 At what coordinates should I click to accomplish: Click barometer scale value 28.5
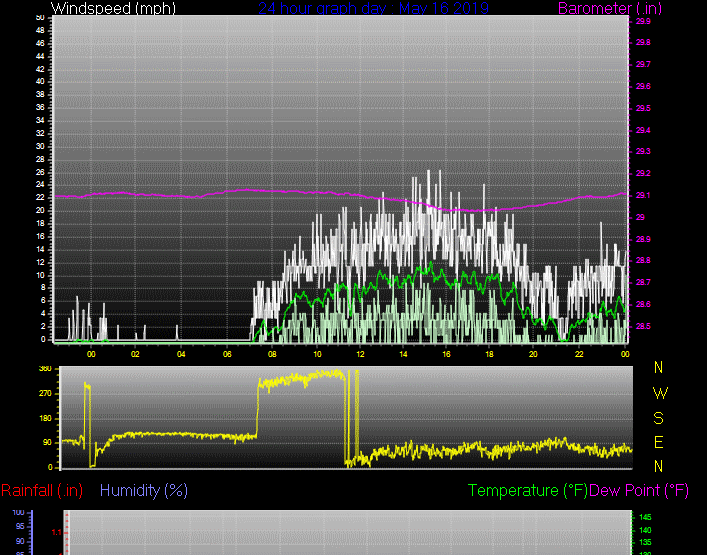pyautogui.click(x=643, y=326)
